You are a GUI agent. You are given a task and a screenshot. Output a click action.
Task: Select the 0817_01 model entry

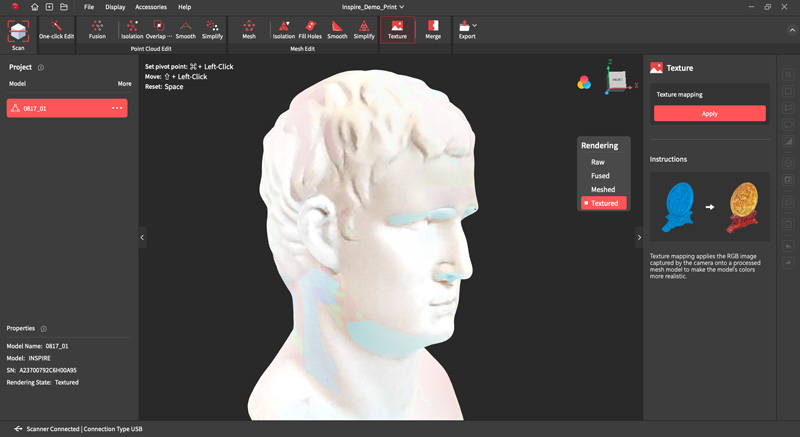(x=67, y=108)
